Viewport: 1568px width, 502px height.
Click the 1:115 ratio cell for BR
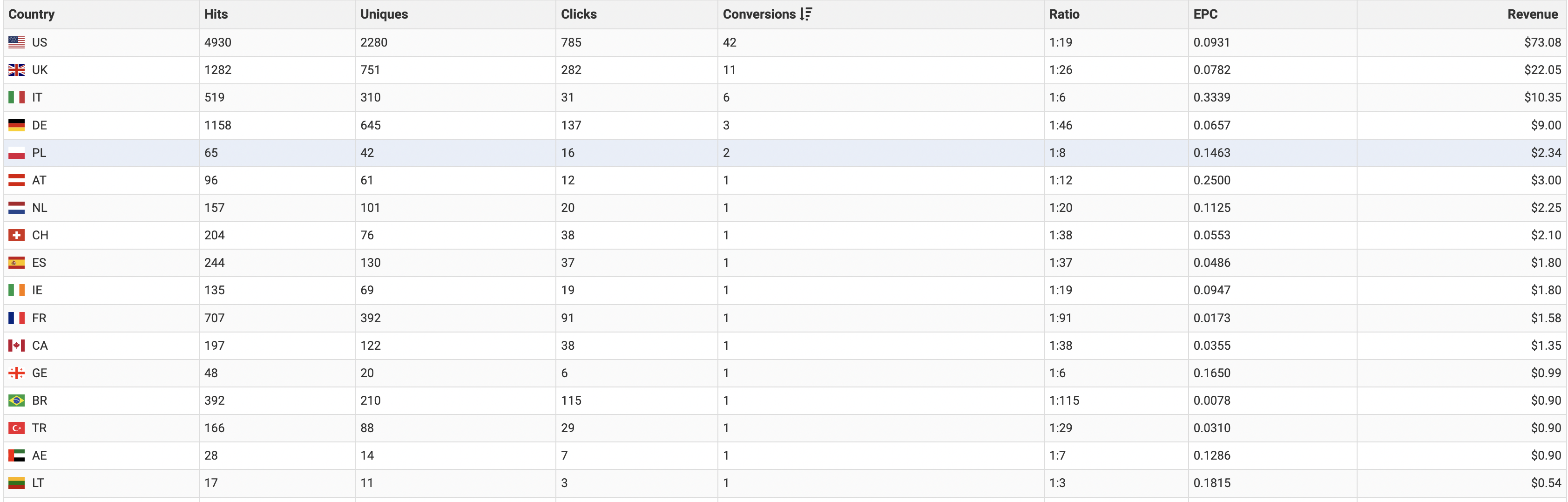pos(1063,400)
